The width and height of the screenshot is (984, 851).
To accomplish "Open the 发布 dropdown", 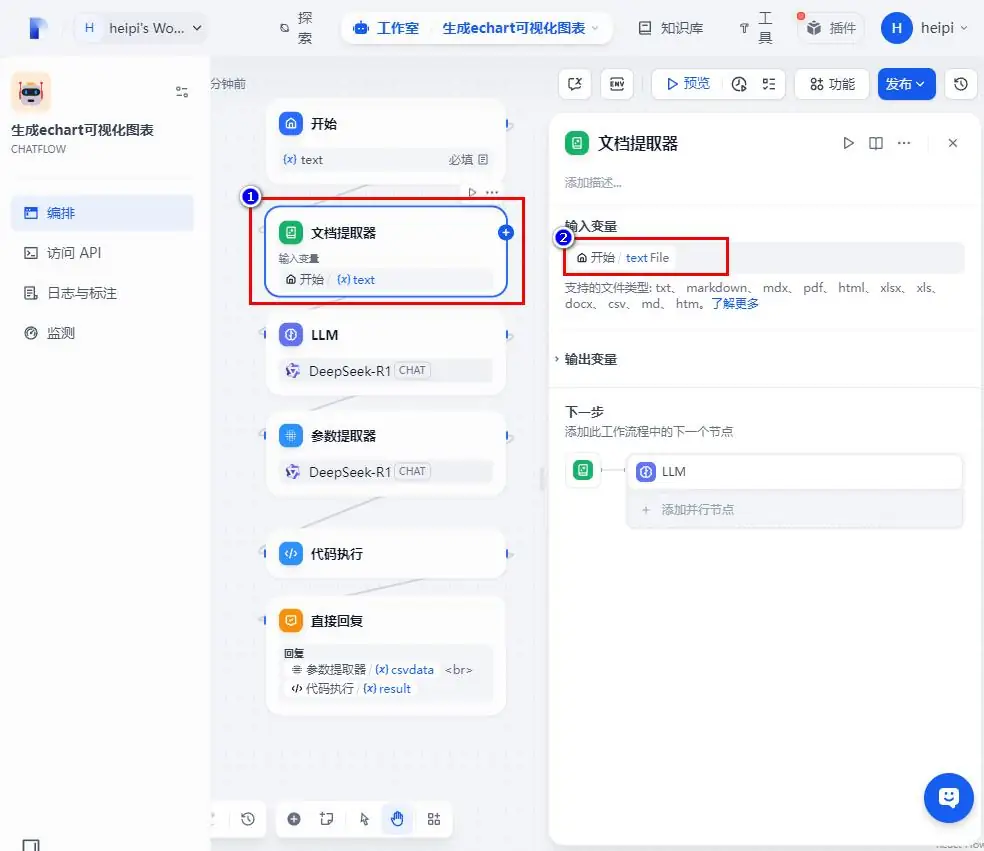I will click(906, 84).
